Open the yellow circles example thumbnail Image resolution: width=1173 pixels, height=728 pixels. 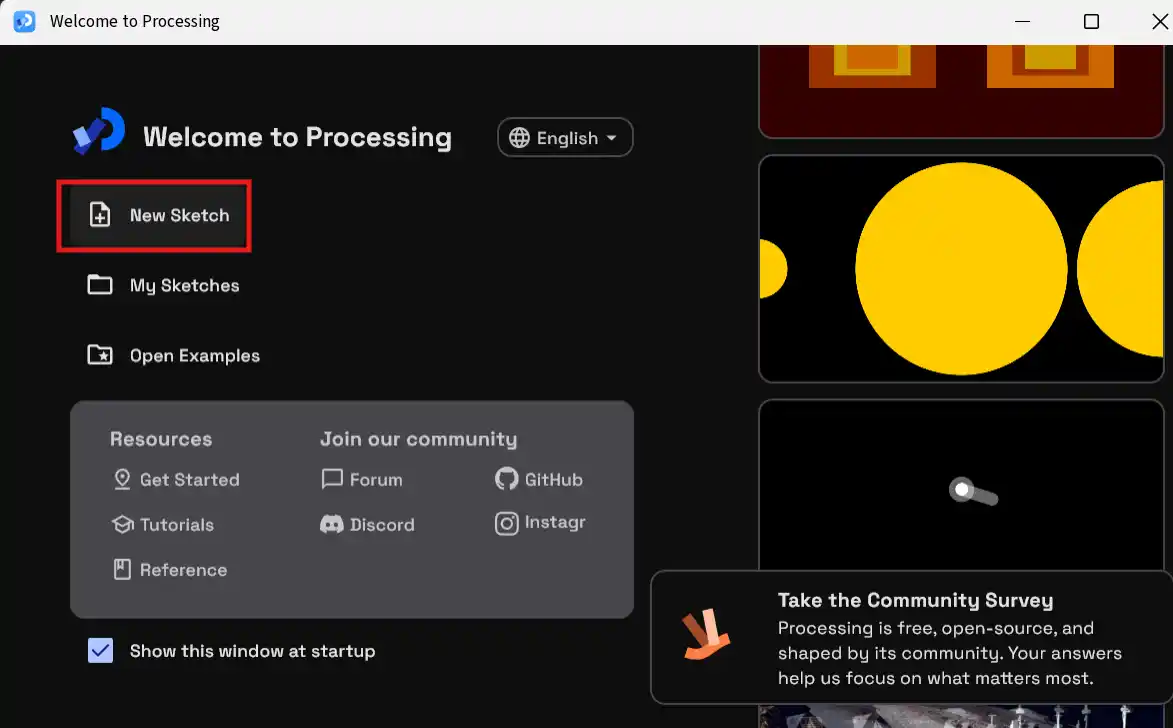pos(961,269)
